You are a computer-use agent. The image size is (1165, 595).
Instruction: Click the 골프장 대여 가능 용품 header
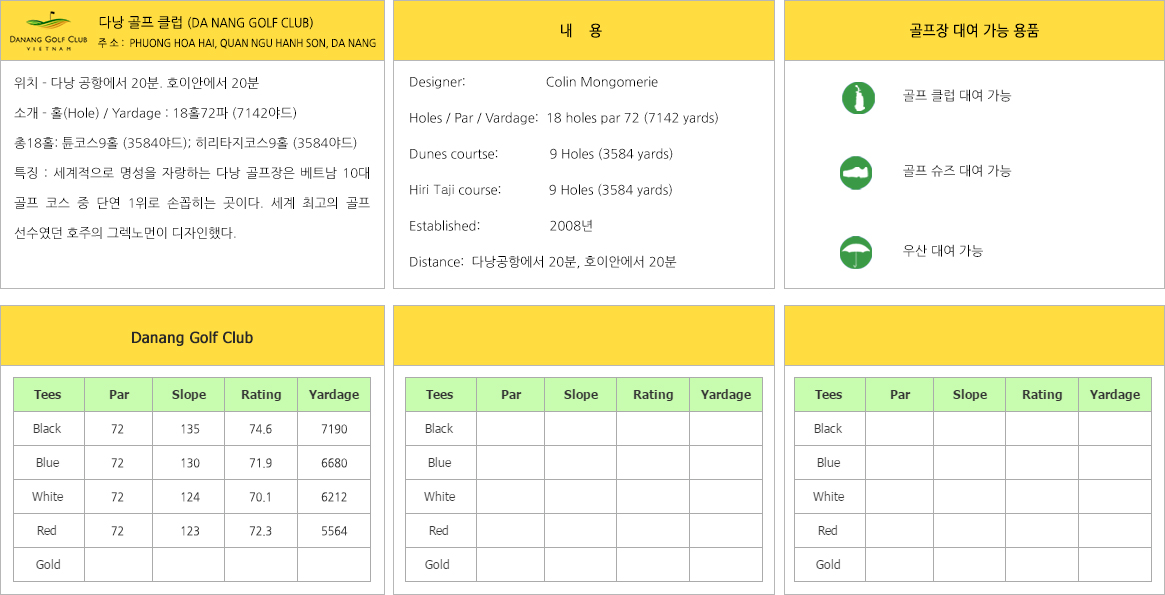coord(974,30)
